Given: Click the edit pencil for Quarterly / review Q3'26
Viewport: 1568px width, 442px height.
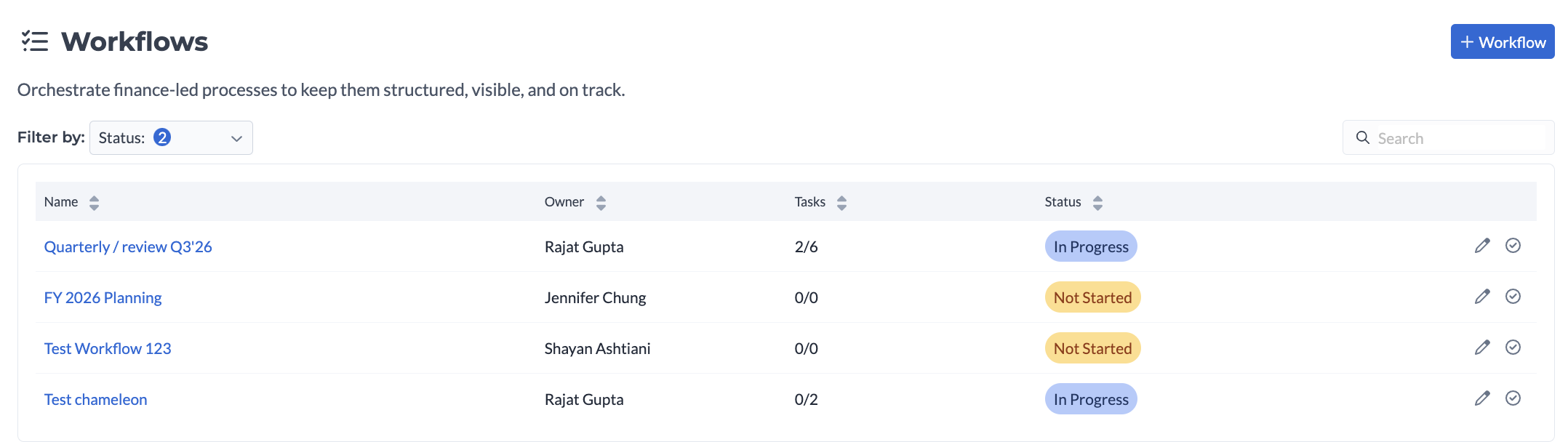Looking at the screenshot, I should 1482,246.
